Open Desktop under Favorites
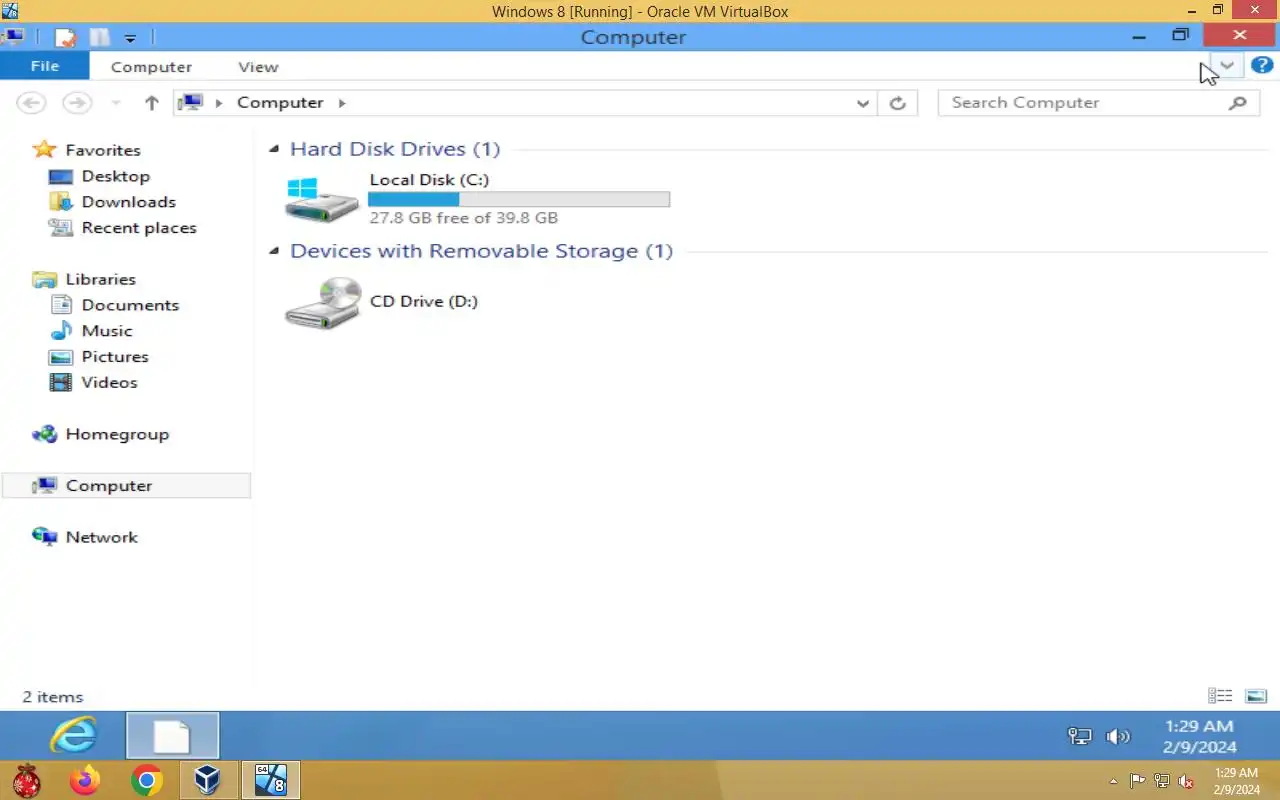The image size is (1280, 800). [115, 176]
